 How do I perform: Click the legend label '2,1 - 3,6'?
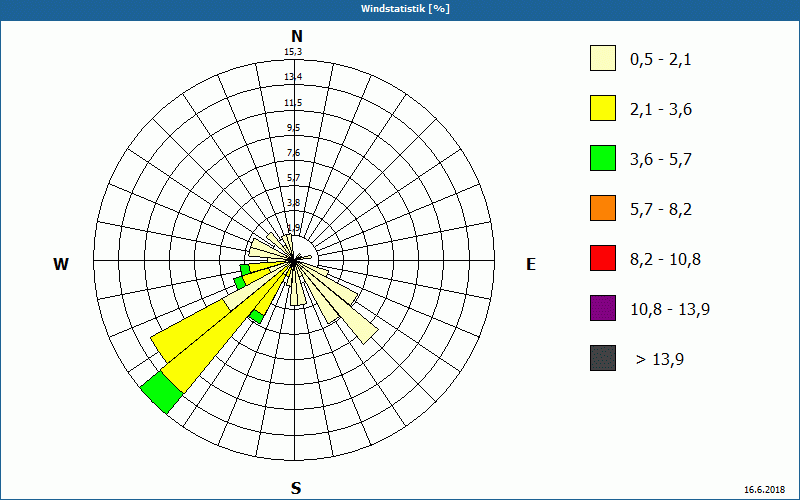click(x=661, y=110)
